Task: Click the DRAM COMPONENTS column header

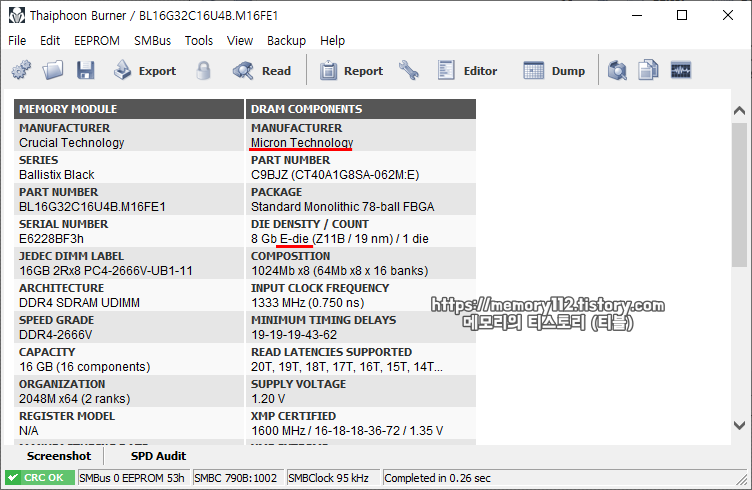Action: pos(361,109)
